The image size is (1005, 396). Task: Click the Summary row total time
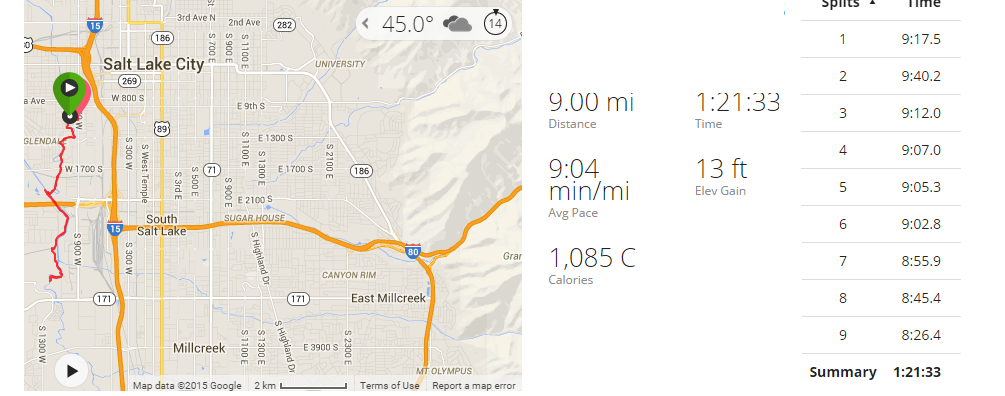tap(917, 372)
